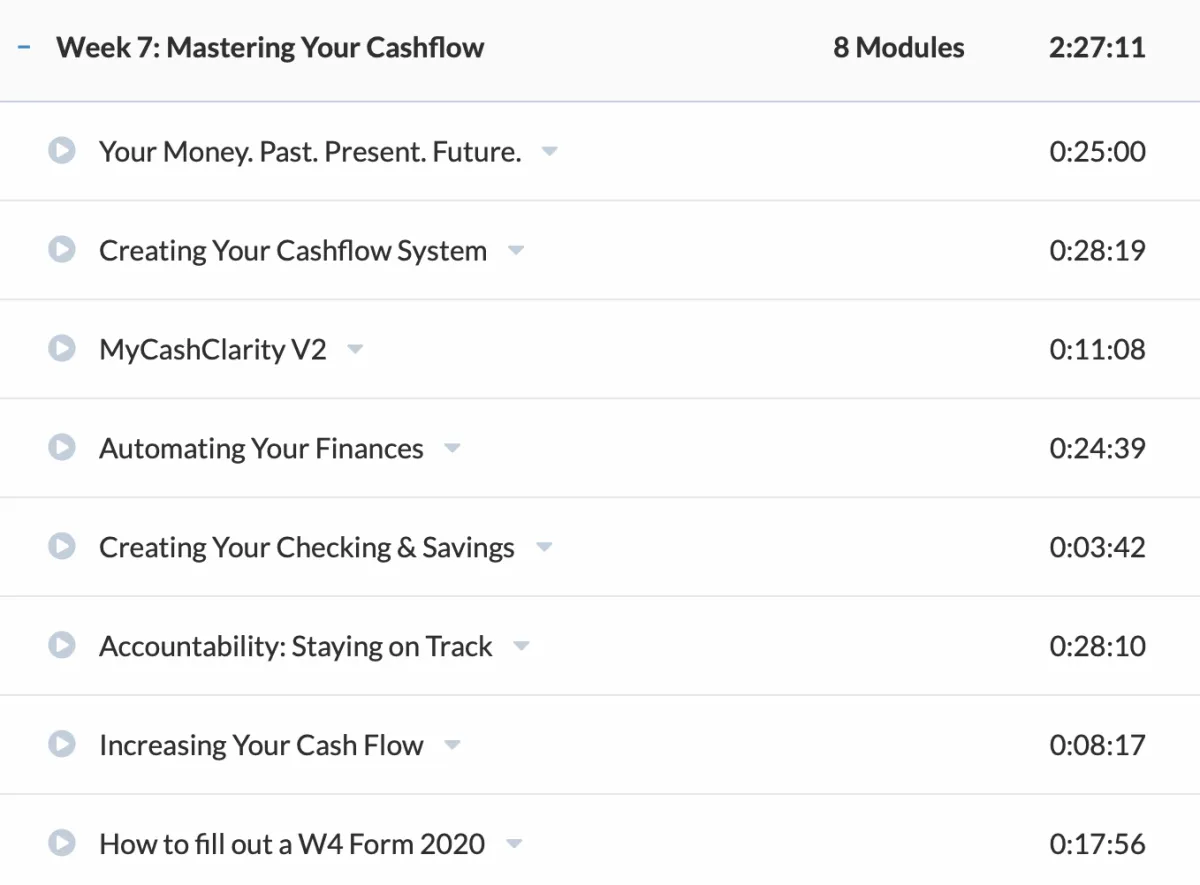Expand details arrow next to Your Money. Past. Present. Future.
Screen dimensions: 1200x885
coord(549,152)
